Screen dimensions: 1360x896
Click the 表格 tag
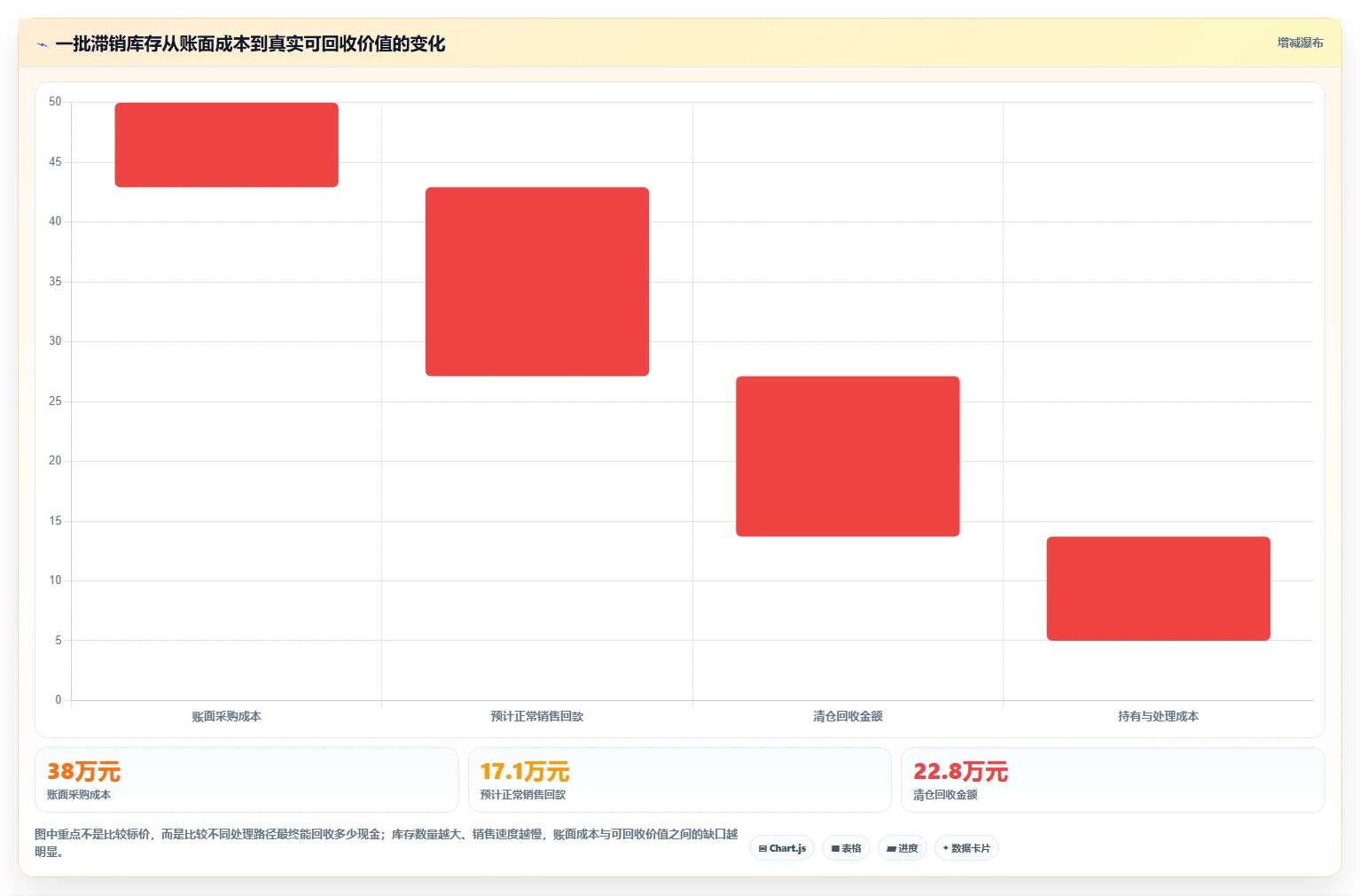pyautogui.click(x=847, y=848)
